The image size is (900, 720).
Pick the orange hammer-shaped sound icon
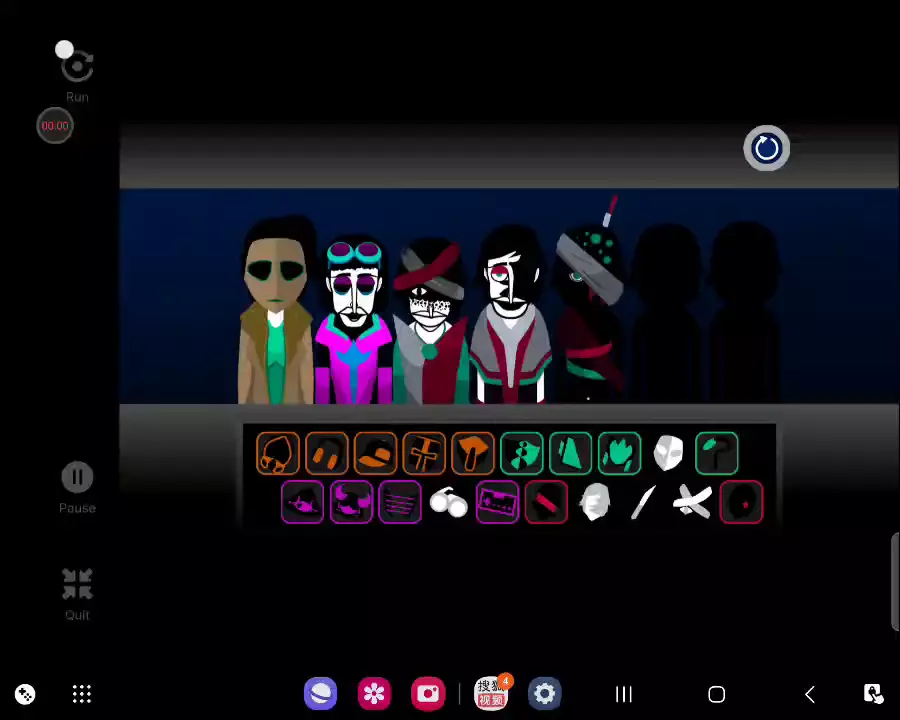click(x=472, y=453)
